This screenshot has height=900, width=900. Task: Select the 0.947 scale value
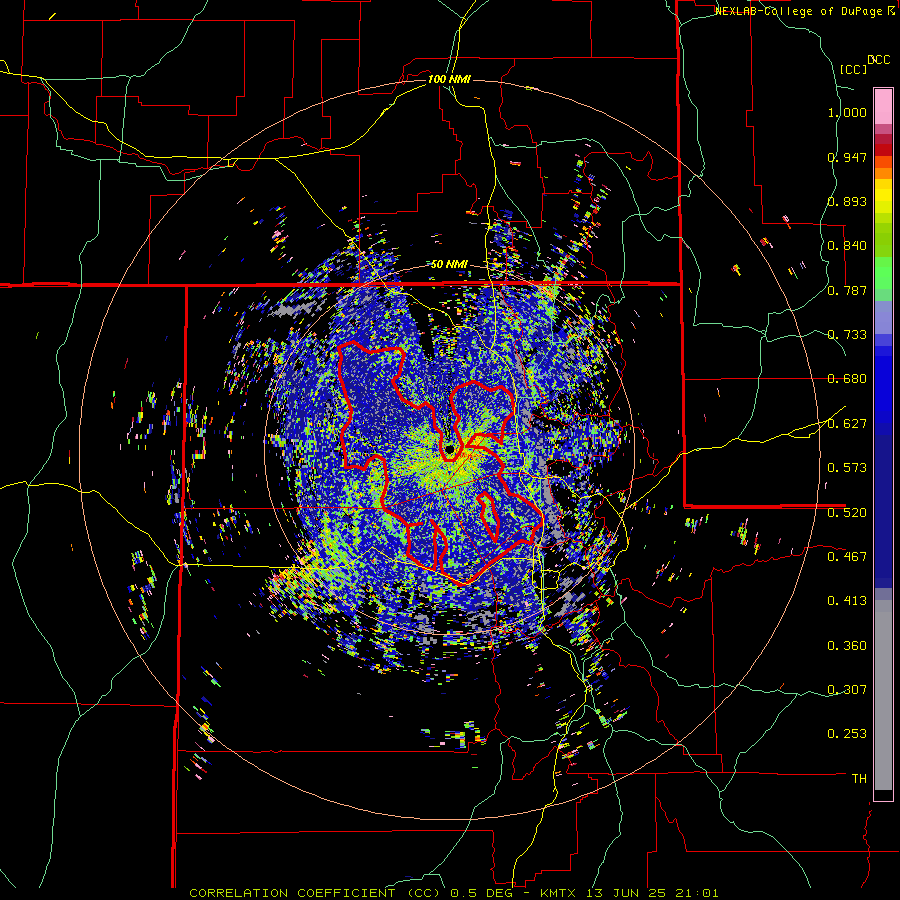pos(847,157)
